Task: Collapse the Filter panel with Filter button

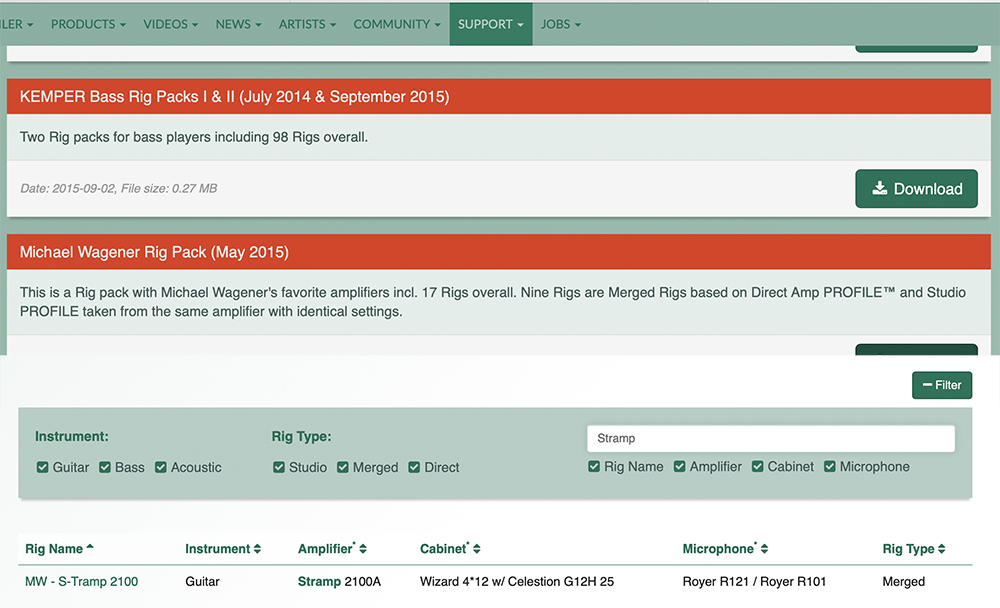Action: point(941,385)
